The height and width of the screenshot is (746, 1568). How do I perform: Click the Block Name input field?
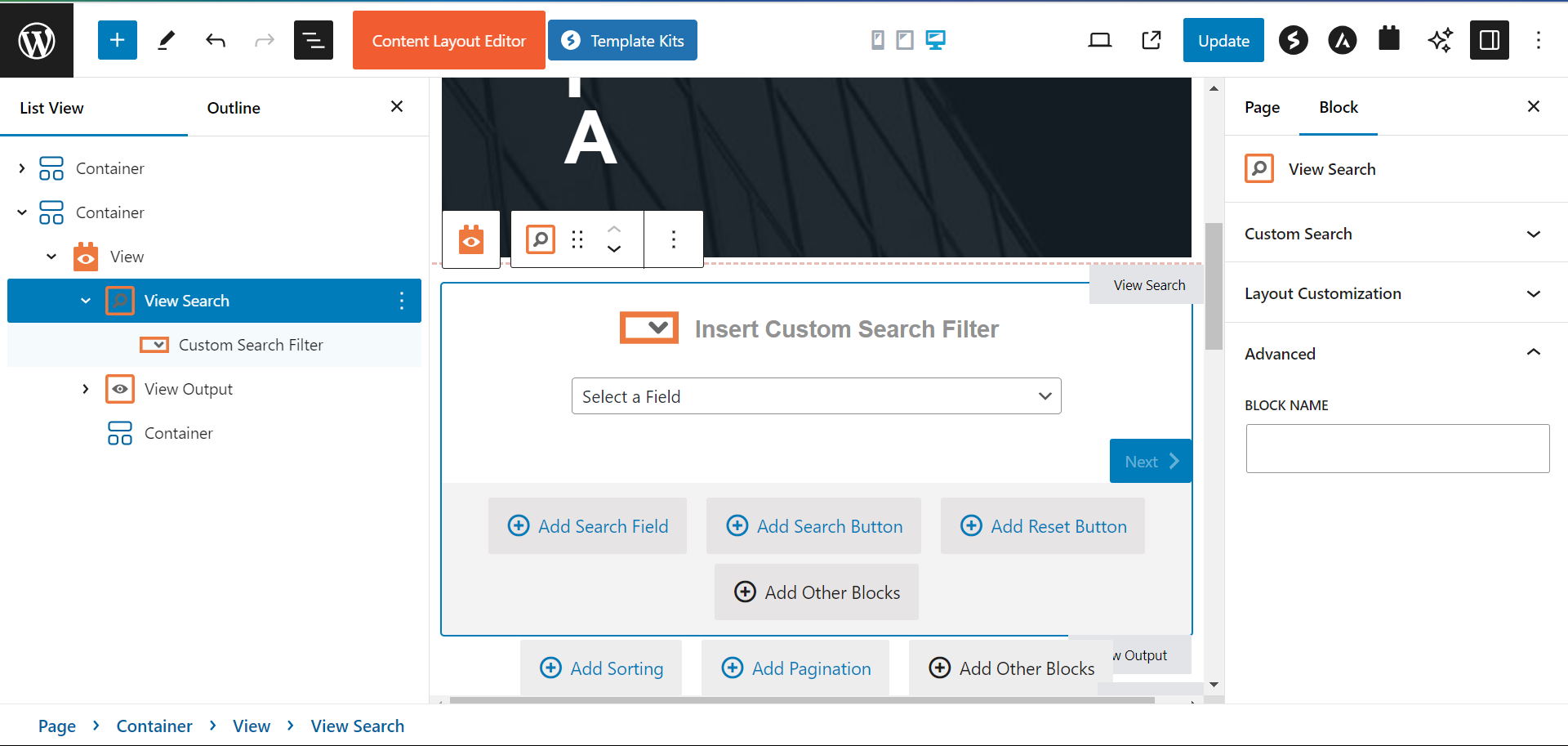[x=1396, y=449]
